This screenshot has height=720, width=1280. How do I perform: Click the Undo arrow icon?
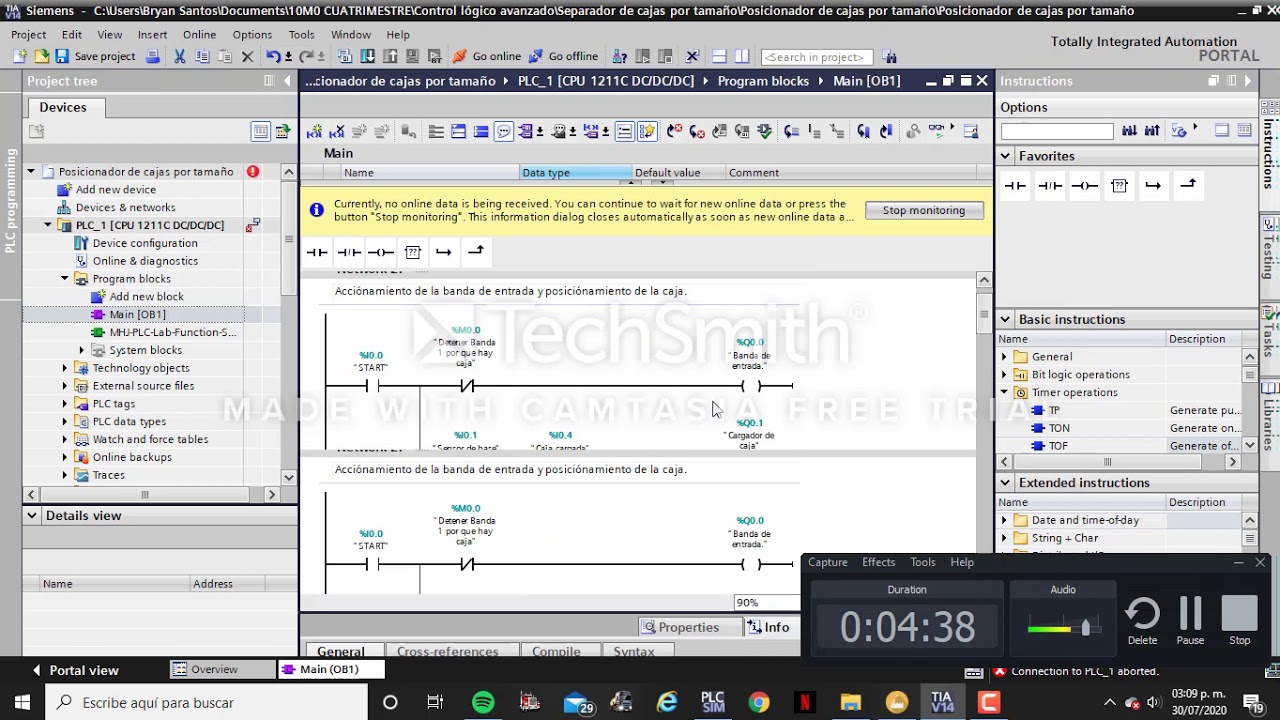273,57
